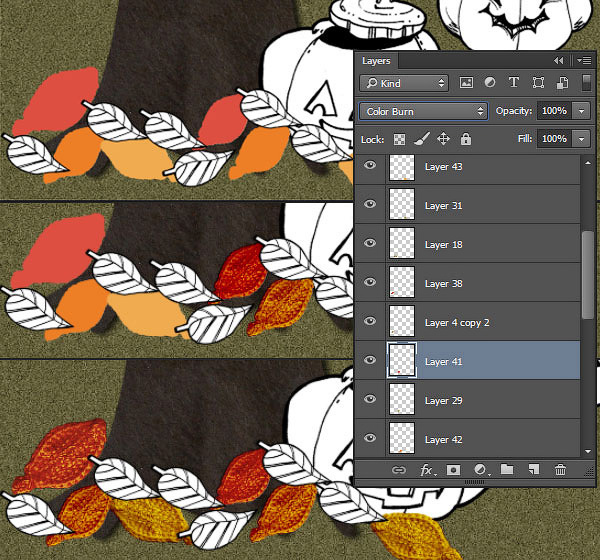Click the Link layers icon
The height and width of the screenshot is (560, 600).
coord(399,470)
